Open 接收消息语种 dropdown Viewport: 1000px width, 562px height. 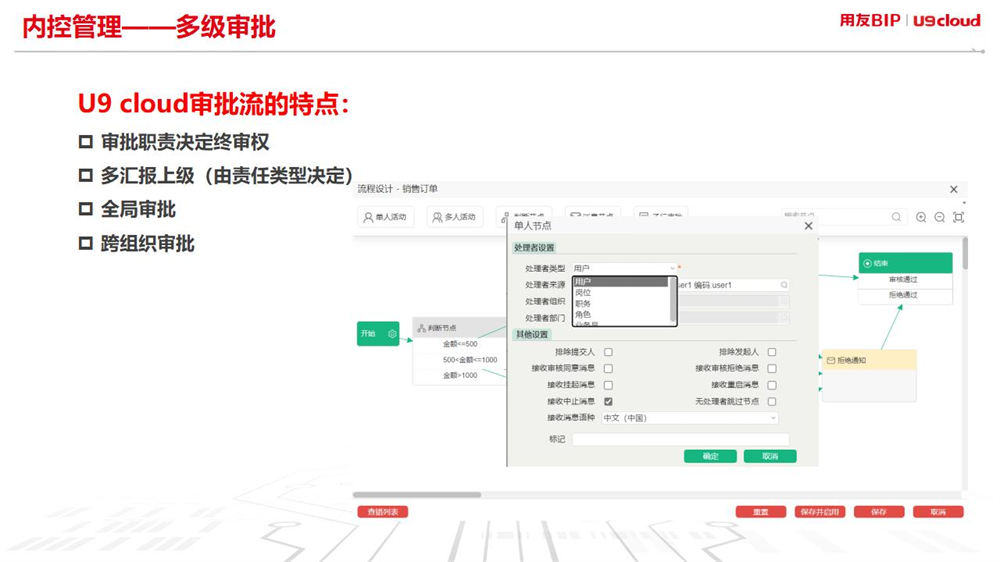pos(689,418)
